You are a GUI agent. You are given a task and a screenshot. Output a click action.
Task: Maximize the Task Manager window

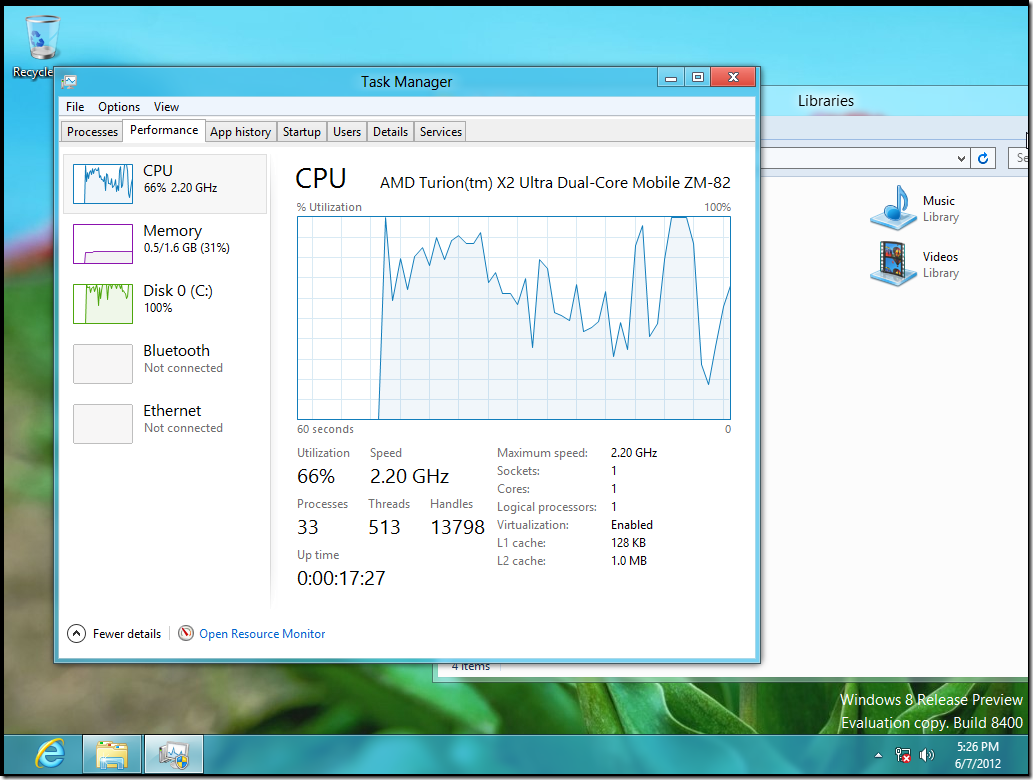click(698, 78)
